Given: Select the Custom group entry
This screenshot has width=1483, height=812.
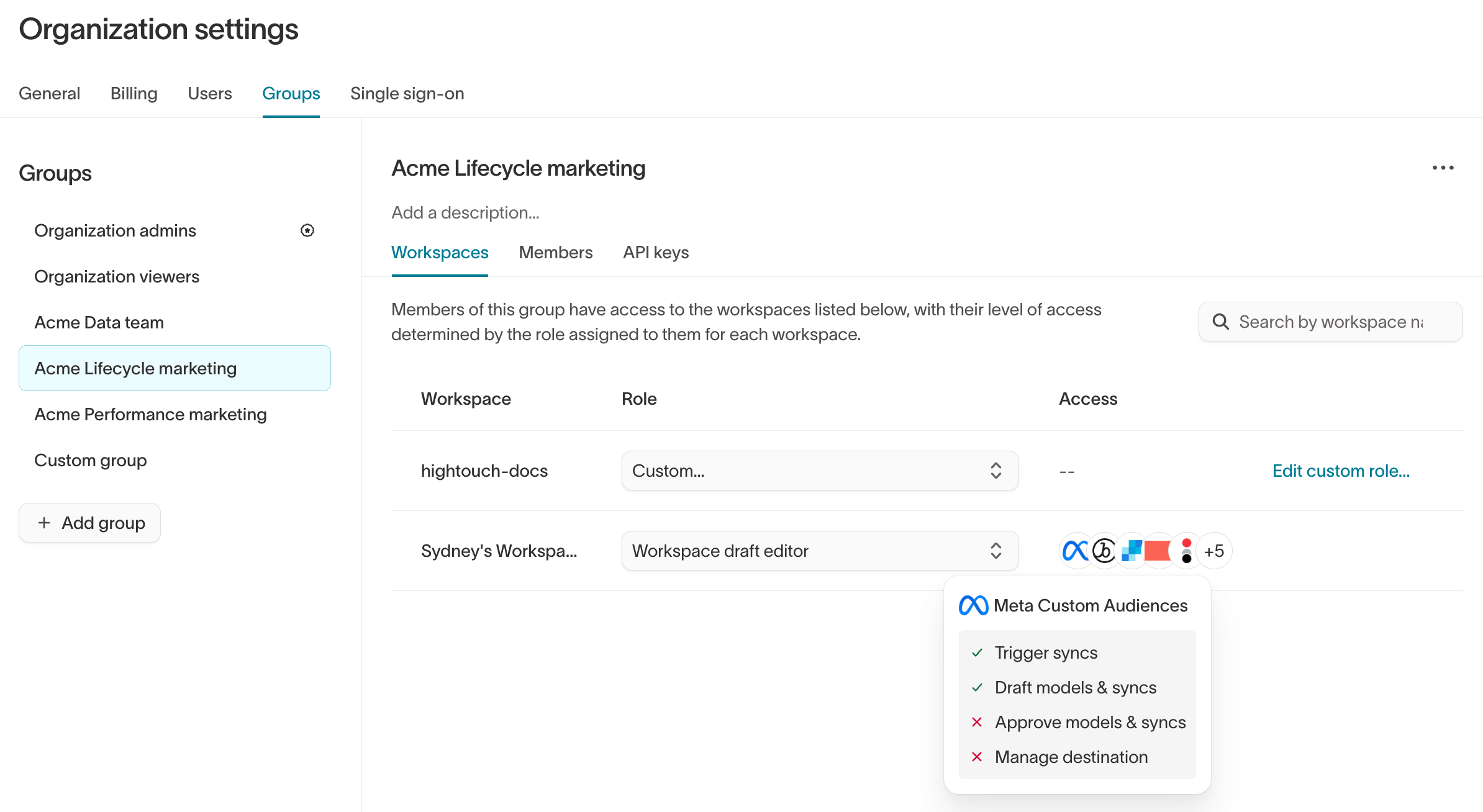Looking at the screenshot, I should coord(175,460).
